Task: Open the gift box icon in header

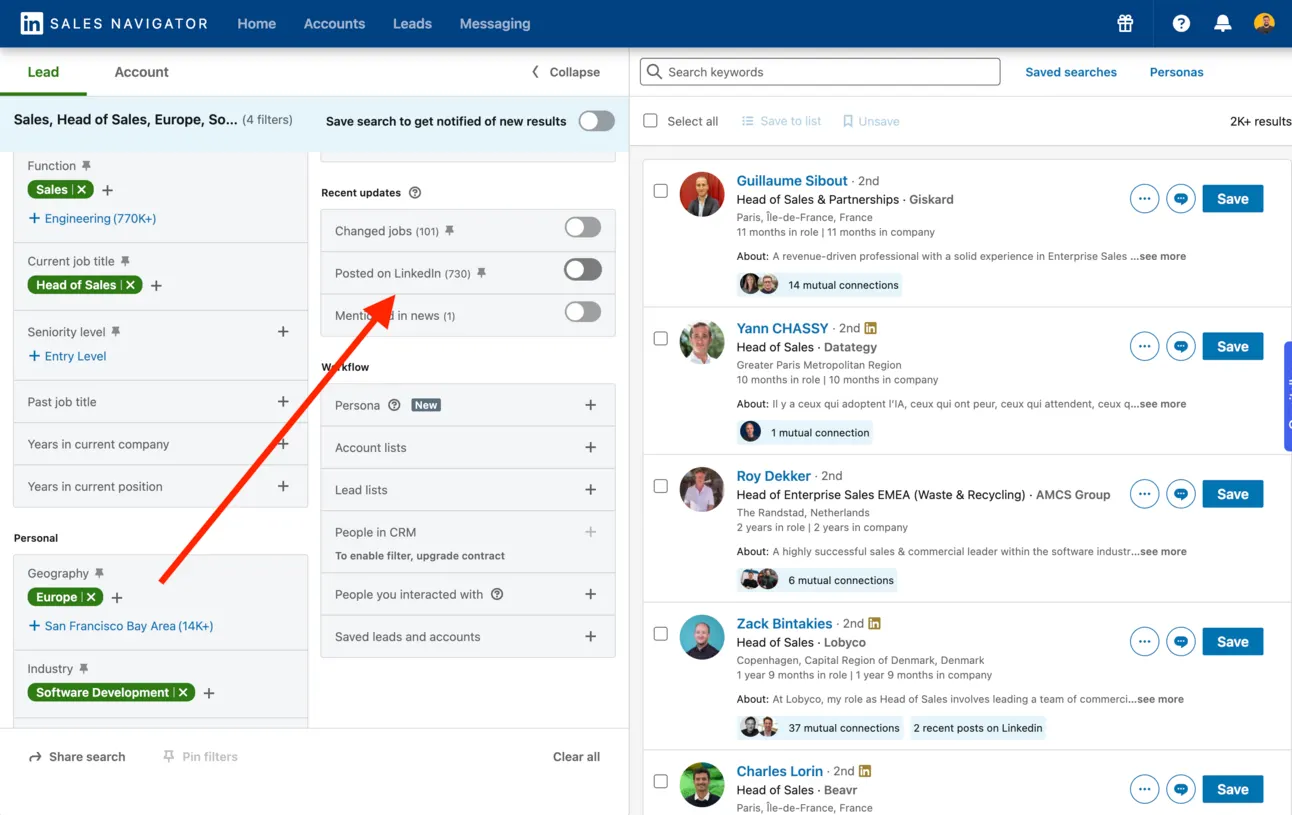Action: point(1125,23)
